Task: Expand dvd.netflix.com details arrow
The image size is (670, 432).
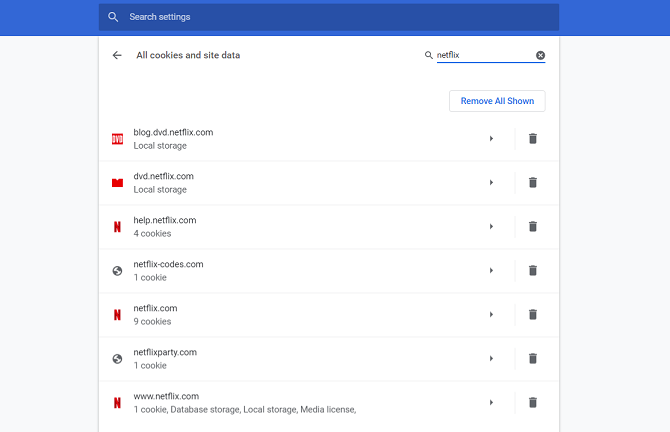Action: (x=491, y=183)
